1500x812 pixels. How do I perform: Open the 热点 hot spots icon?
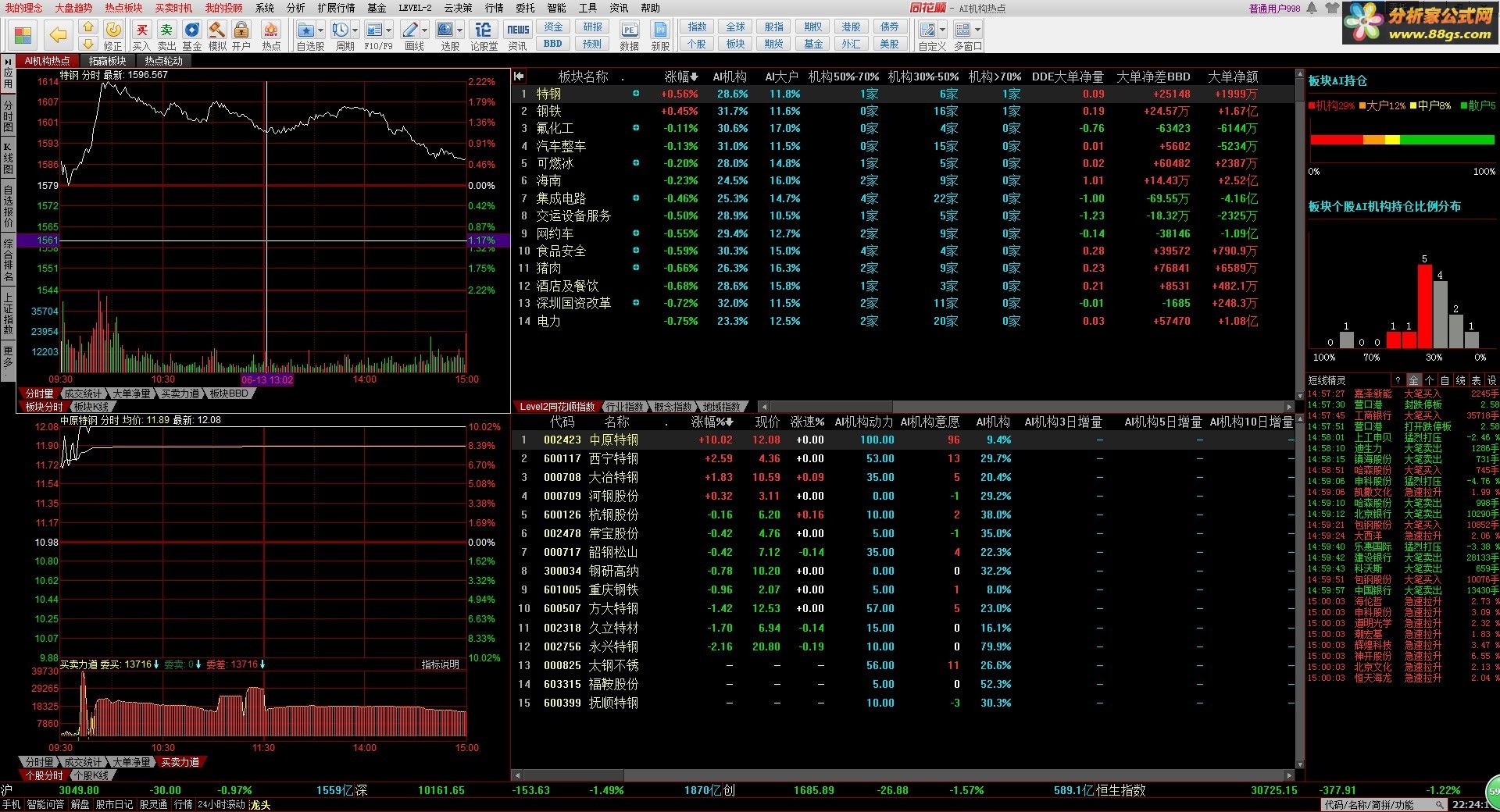click(271, 30)
